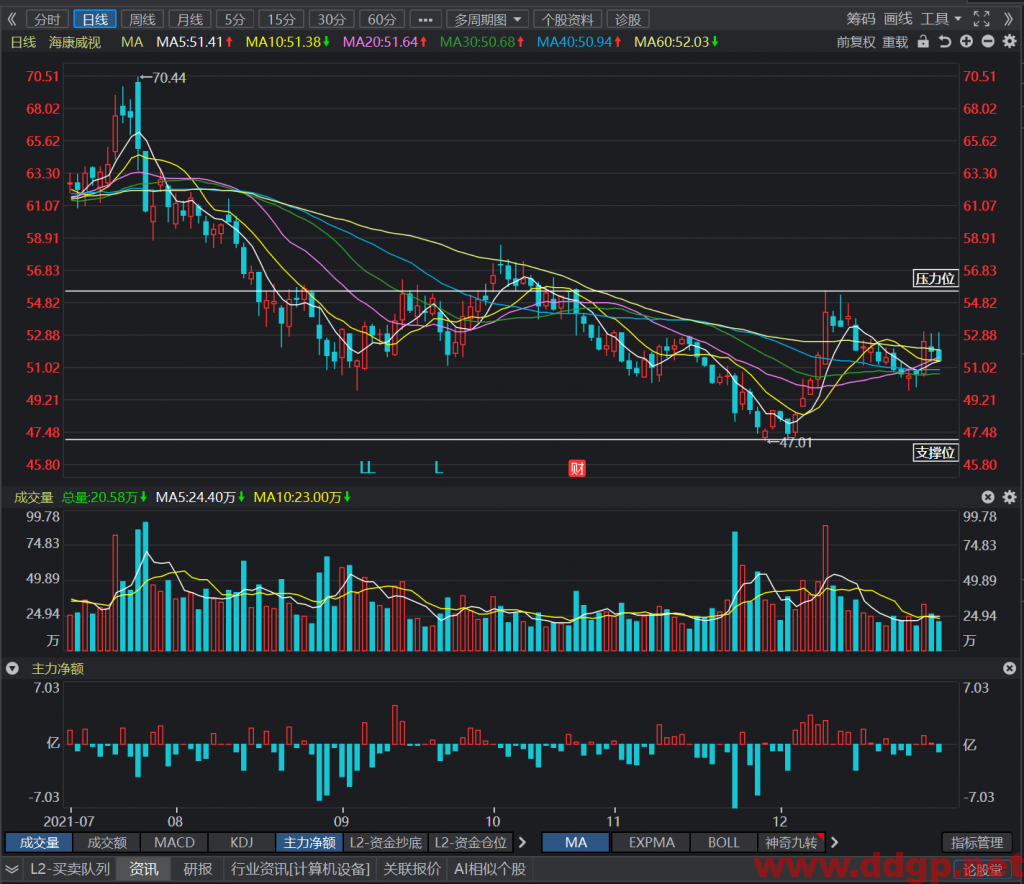Select 成交额 indicator tab

(107, 843)
